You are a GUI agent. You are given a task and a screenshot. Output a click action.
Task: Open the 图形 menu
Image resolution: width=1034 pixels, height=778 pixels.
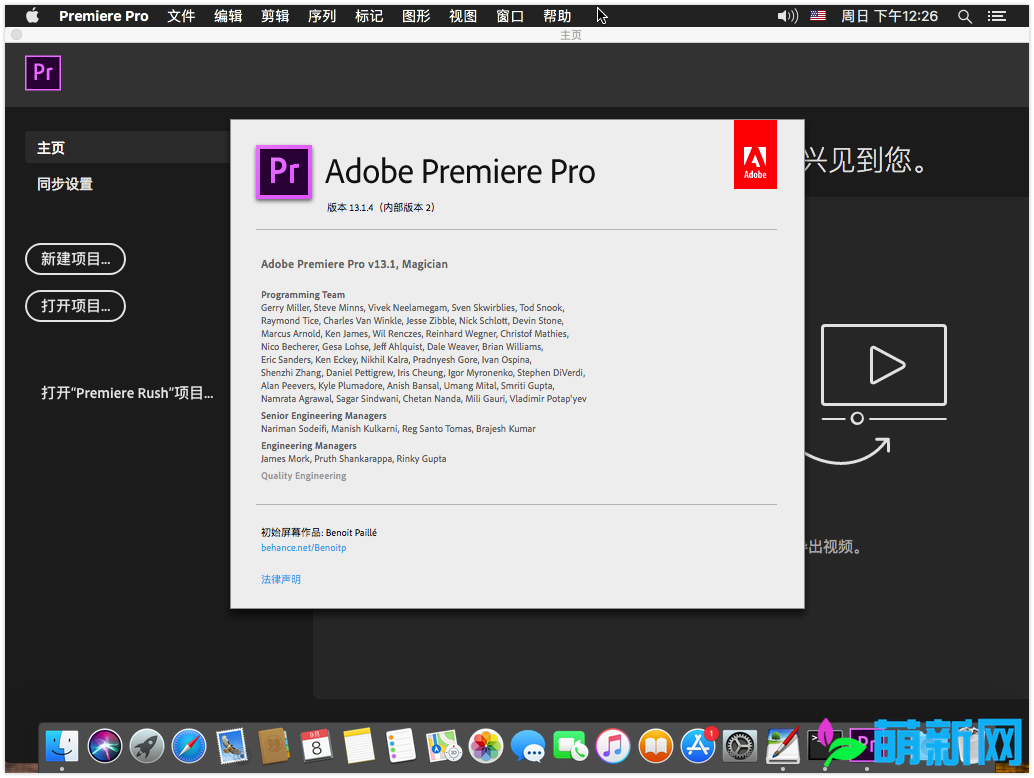416,16
